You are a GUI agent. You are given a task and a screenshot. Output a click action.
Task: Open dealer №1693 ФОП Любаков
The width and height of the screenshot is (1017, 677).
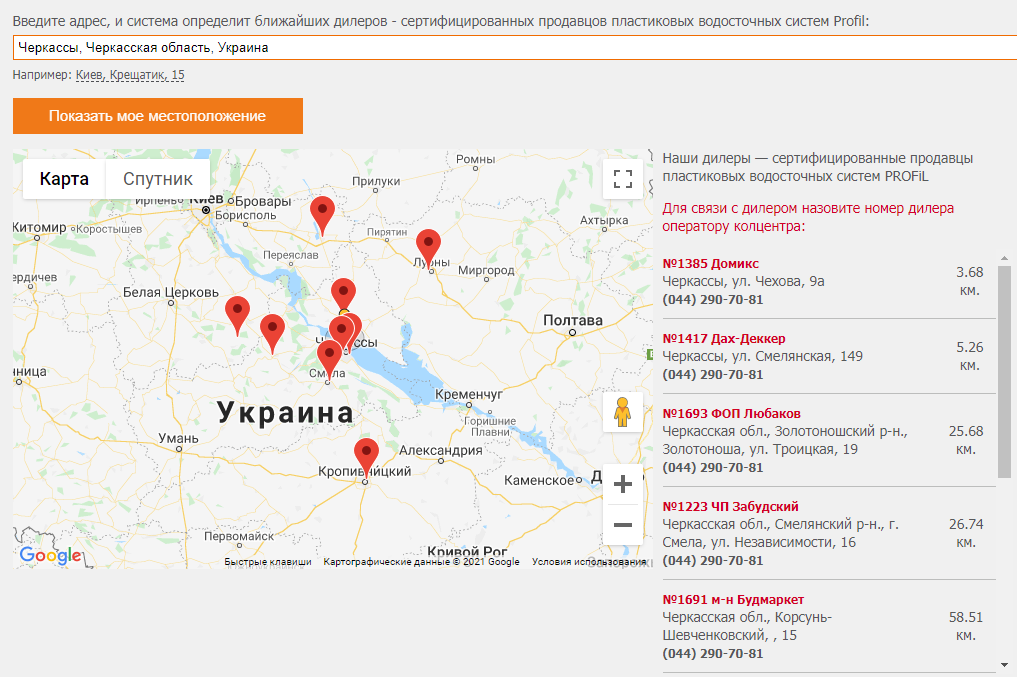(732, 413)
